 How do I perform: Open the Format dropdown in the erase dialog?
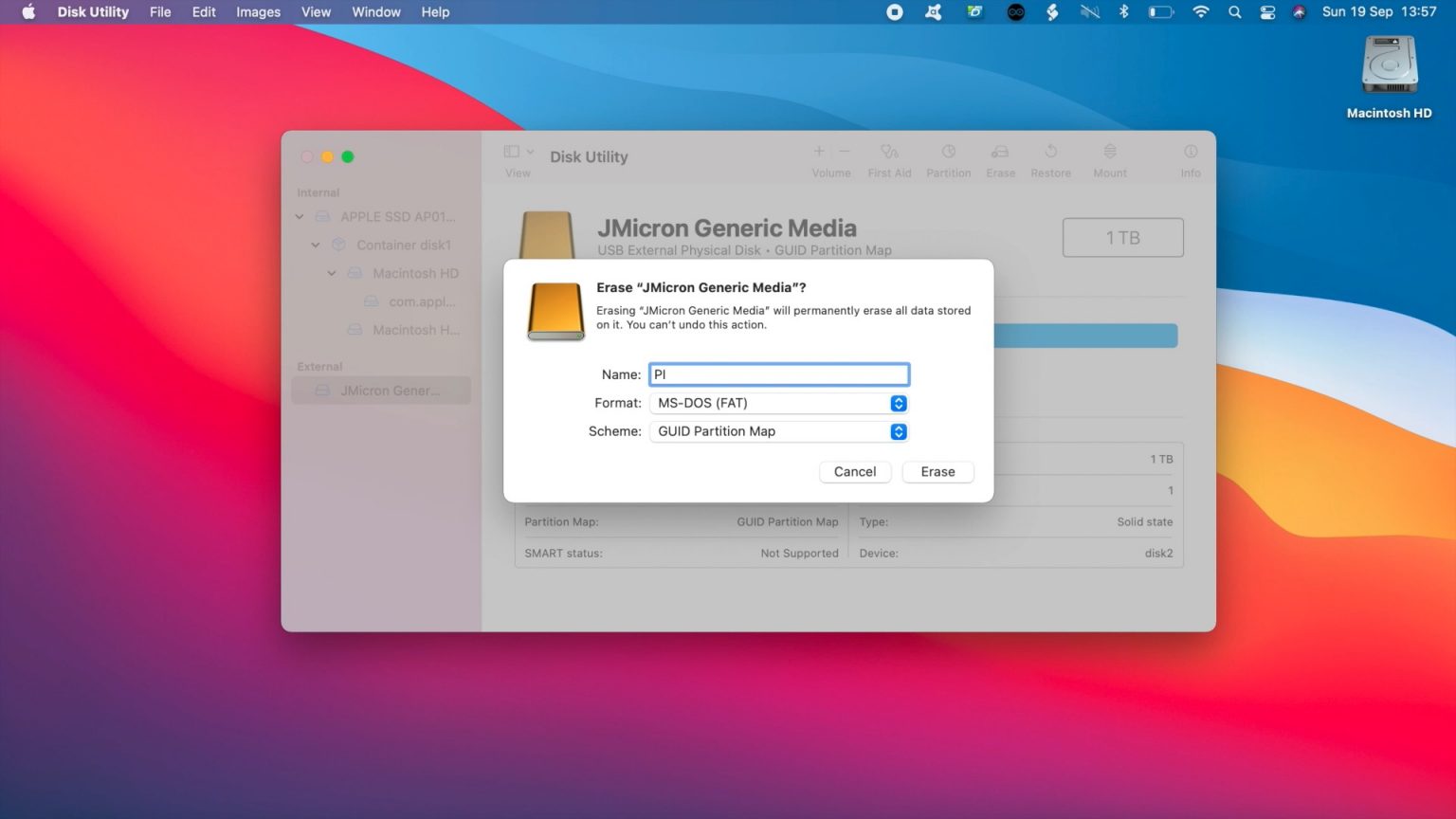pos(898,403)
